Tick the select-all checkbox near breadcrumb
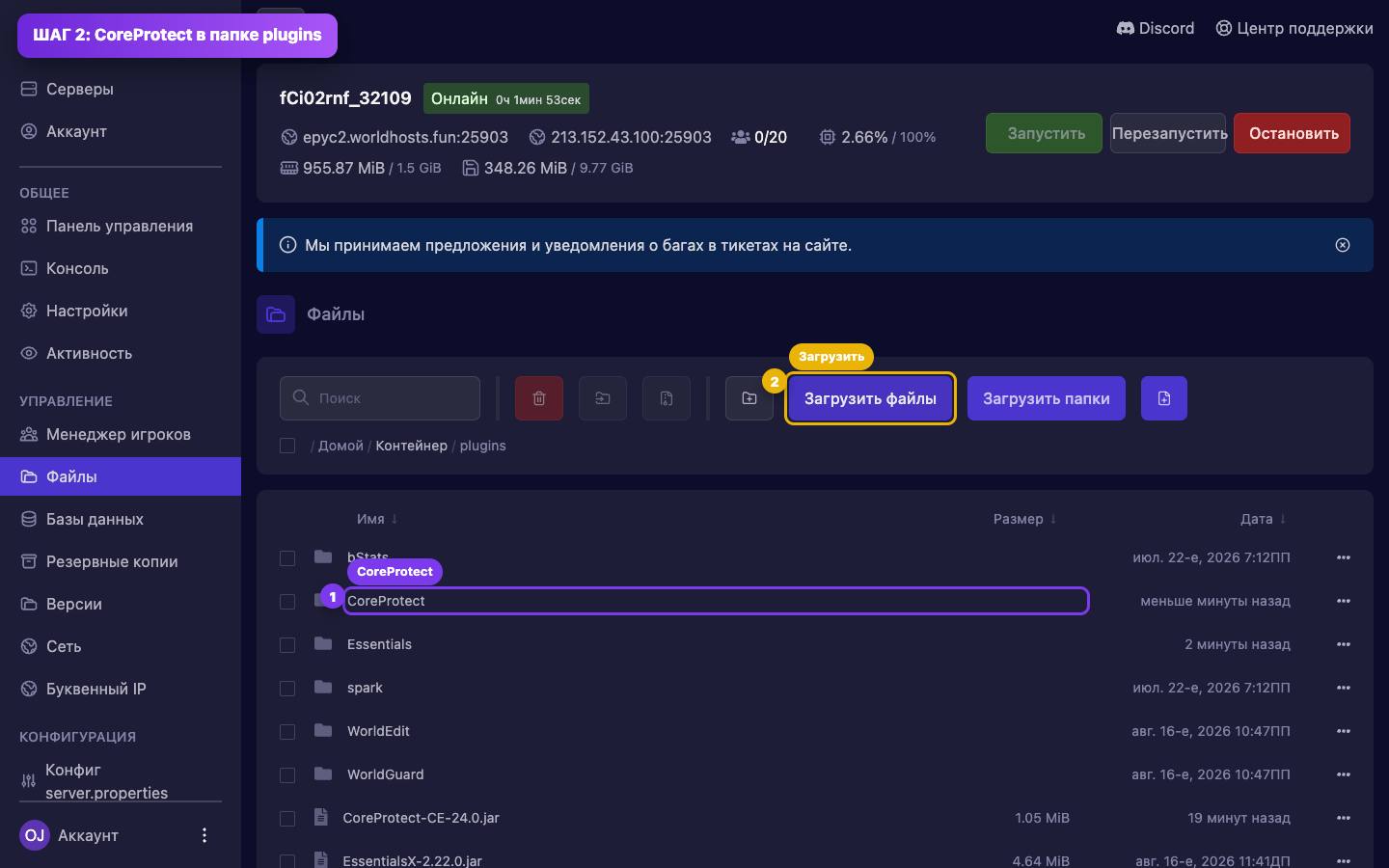This screenshot has height=868, width=1389. point(287,446)
